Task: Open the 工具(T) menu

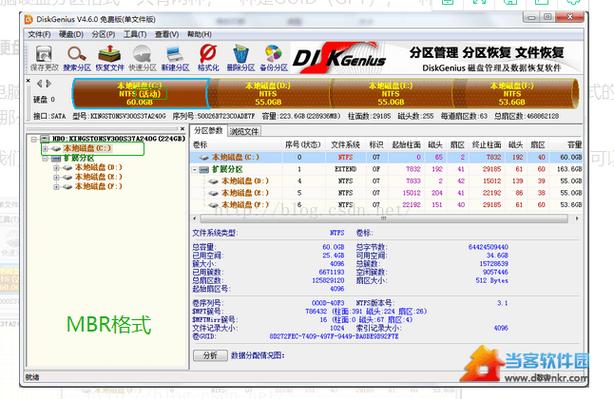Action: pos(135,34)
